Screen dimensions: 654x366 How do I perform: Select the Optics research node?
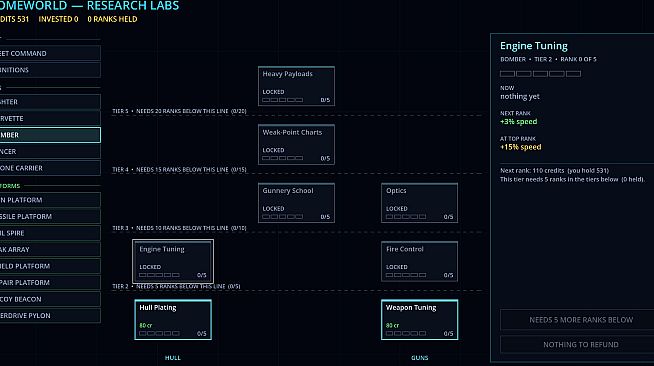tap(419, 203)
